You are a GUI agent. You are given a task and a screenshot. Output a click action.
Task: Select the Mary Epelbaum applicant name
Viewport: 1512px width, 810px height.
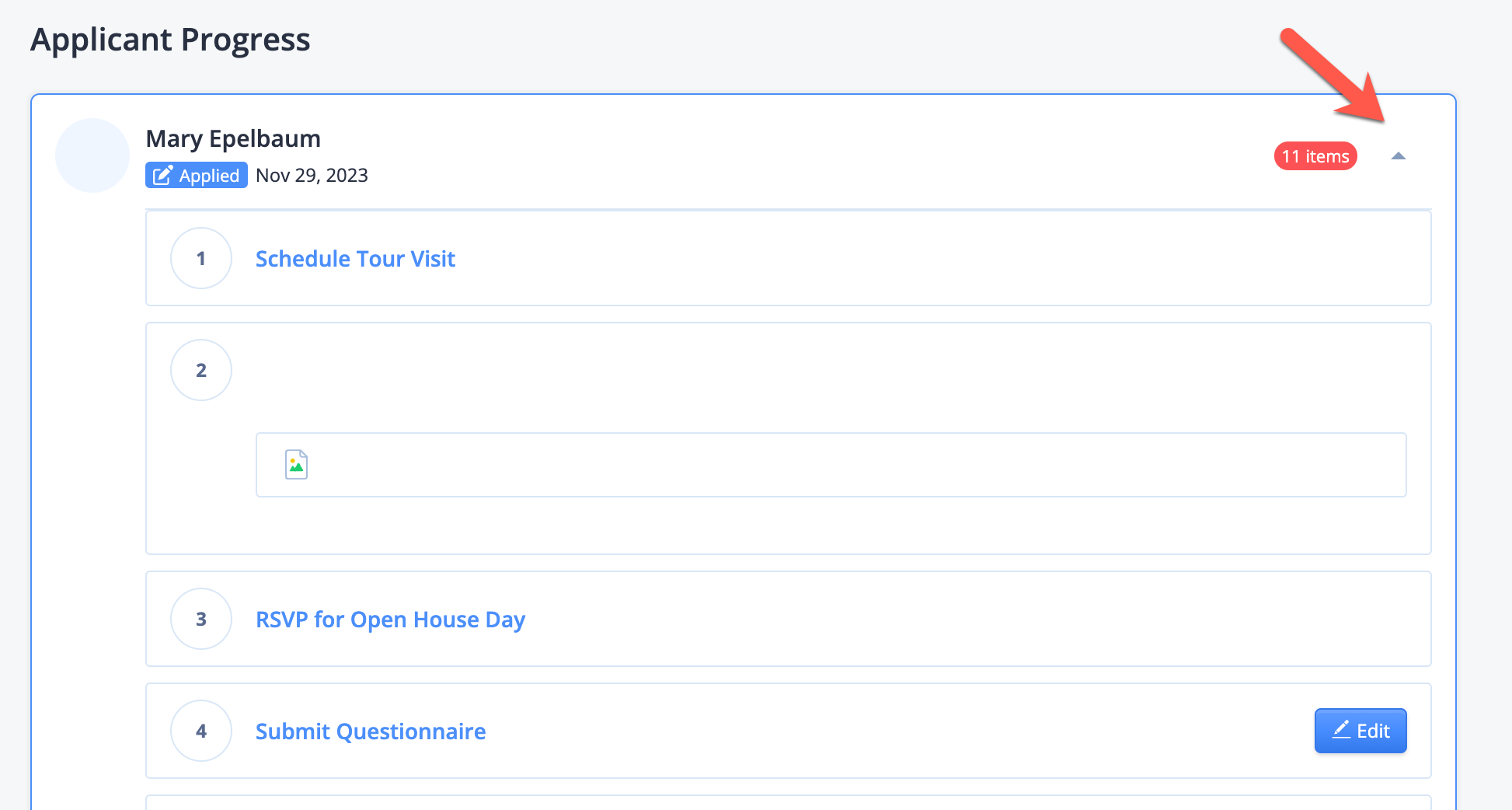point(233,138)
